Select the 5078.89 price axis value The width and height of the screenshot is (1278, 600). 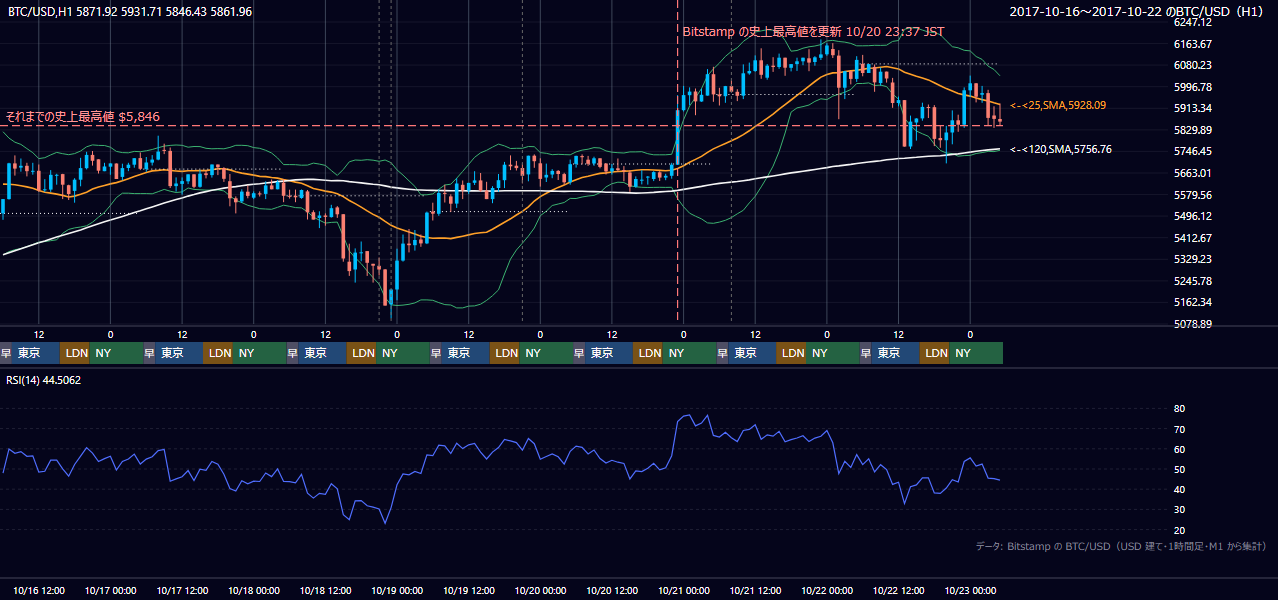tap(1193, 324)
